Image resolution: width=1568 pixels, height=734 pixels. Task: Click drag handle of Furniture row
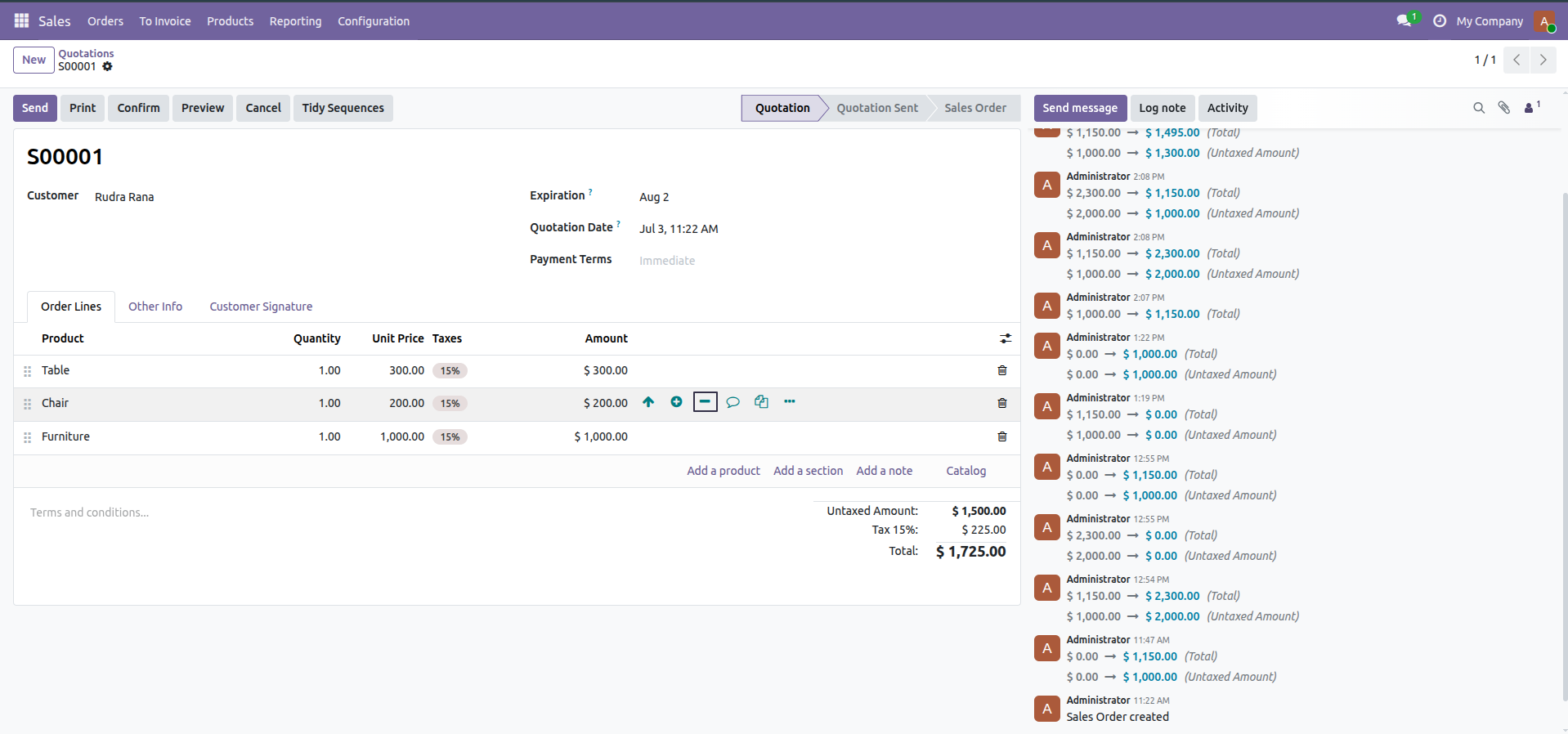click(x=28, y=437)
